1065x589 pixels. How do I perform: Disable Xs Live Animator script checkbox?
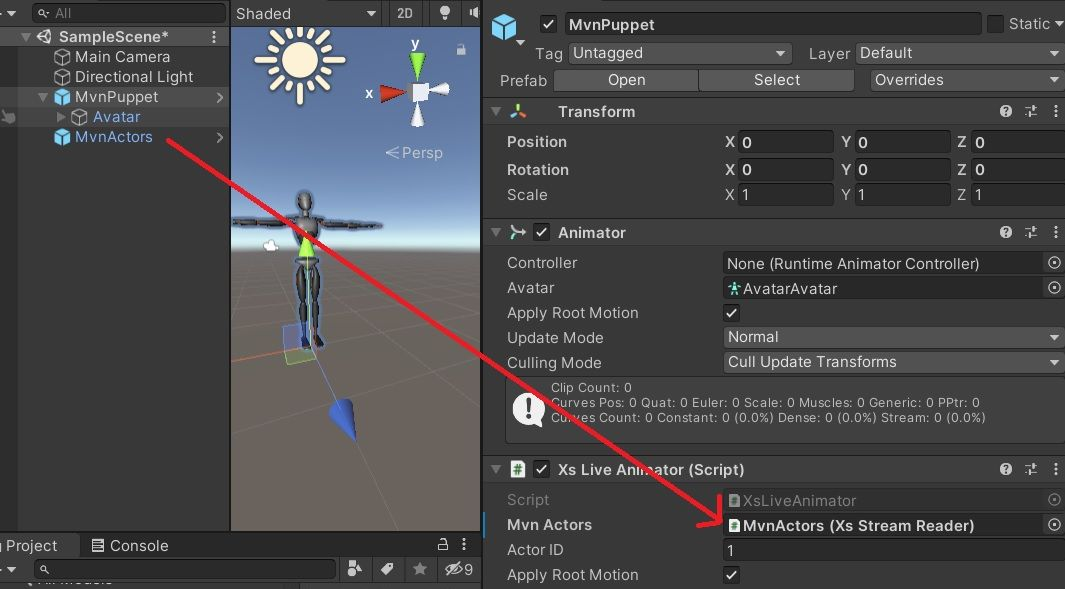[x=541, y=469]
